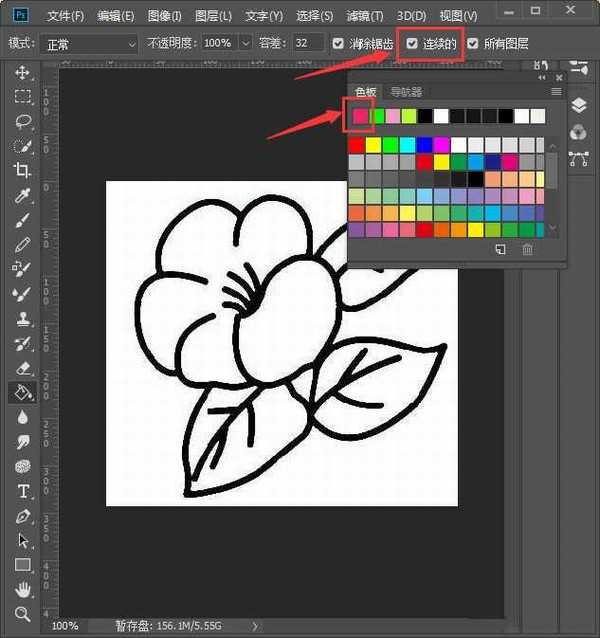Screen dimensions: 600x638
Task: Toggle the 消除锯齿 checkbox
Action: (338, 45)
